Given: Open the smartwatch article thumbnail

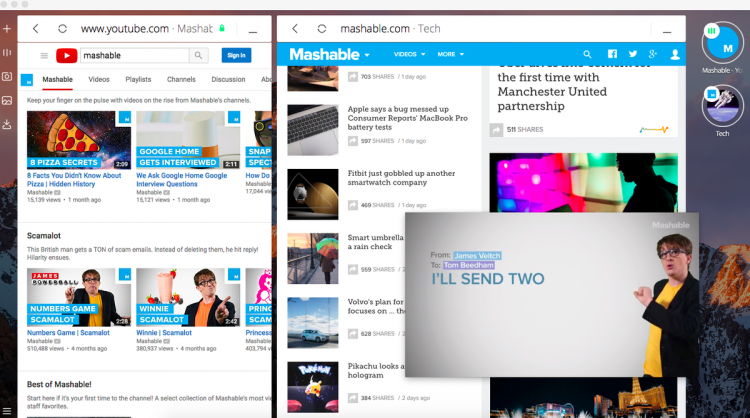Looking at the screenshot, I should coord(313,194).
